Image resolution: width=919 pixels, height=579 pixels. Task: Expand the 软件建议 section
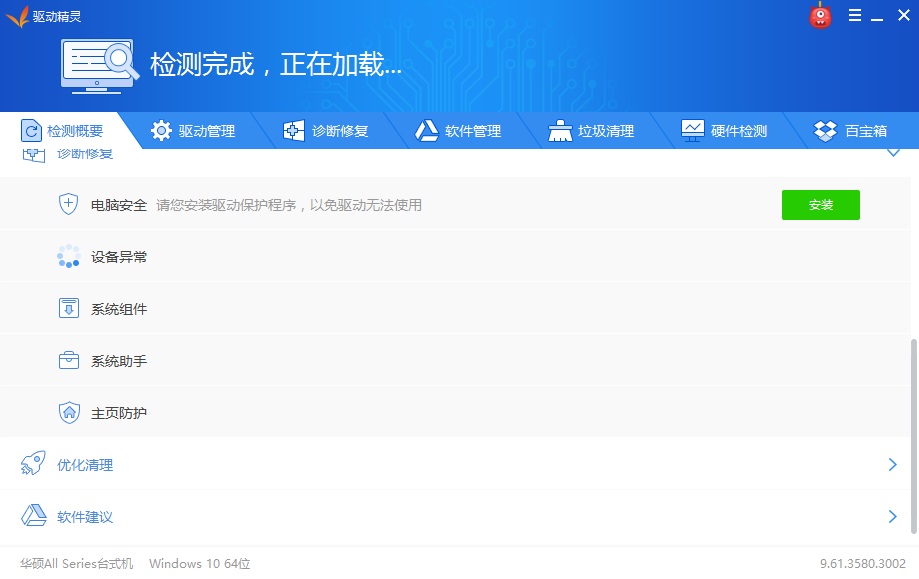coord(893,516)
